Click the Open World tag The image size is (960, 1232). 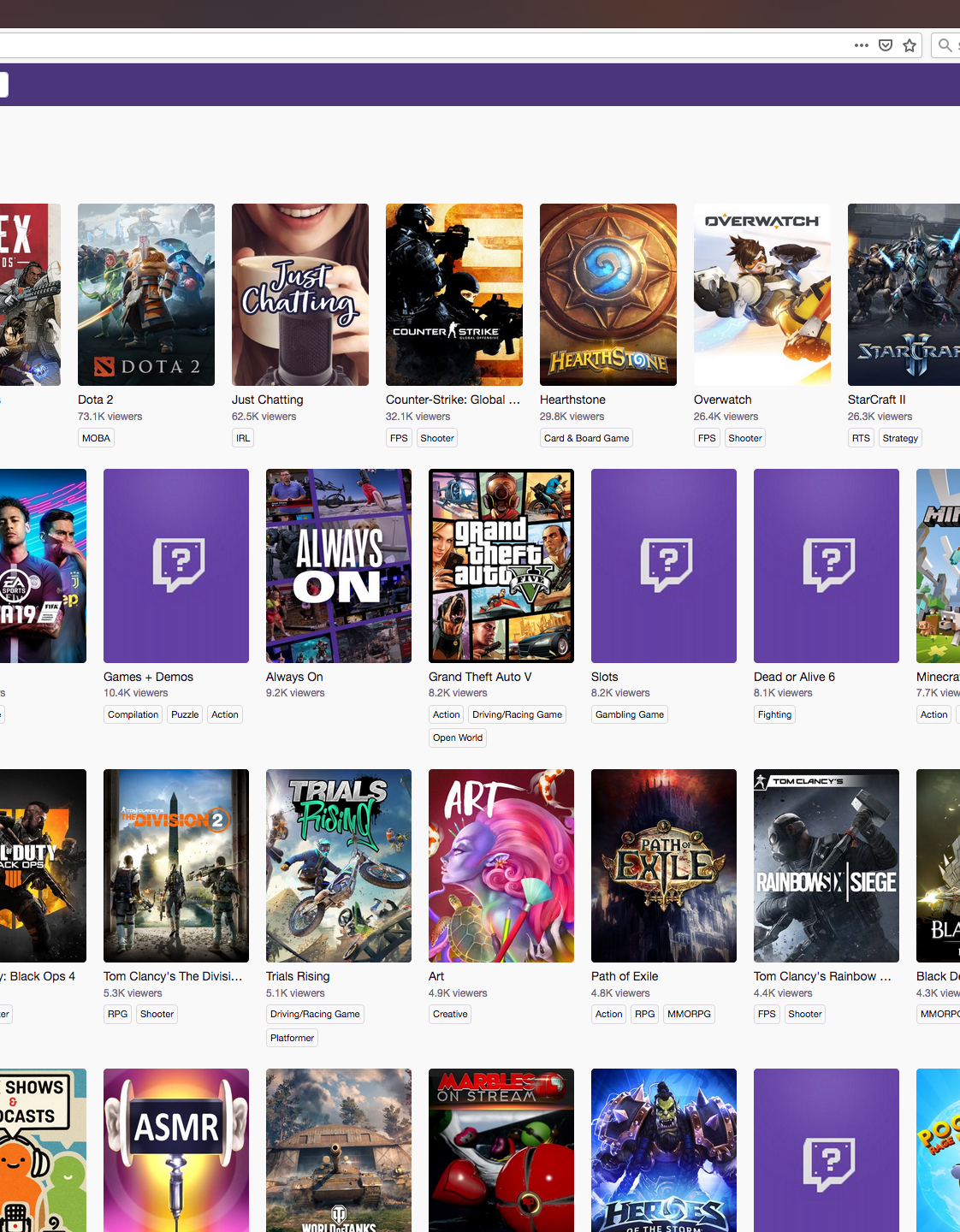[458, 737]
